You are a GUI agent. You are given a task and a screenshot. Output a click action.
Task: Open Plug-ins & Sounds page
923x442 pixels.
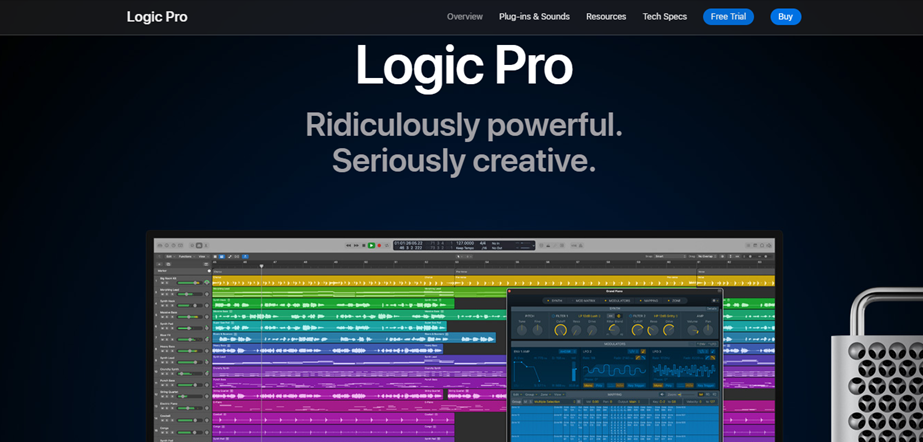[534, 17]
